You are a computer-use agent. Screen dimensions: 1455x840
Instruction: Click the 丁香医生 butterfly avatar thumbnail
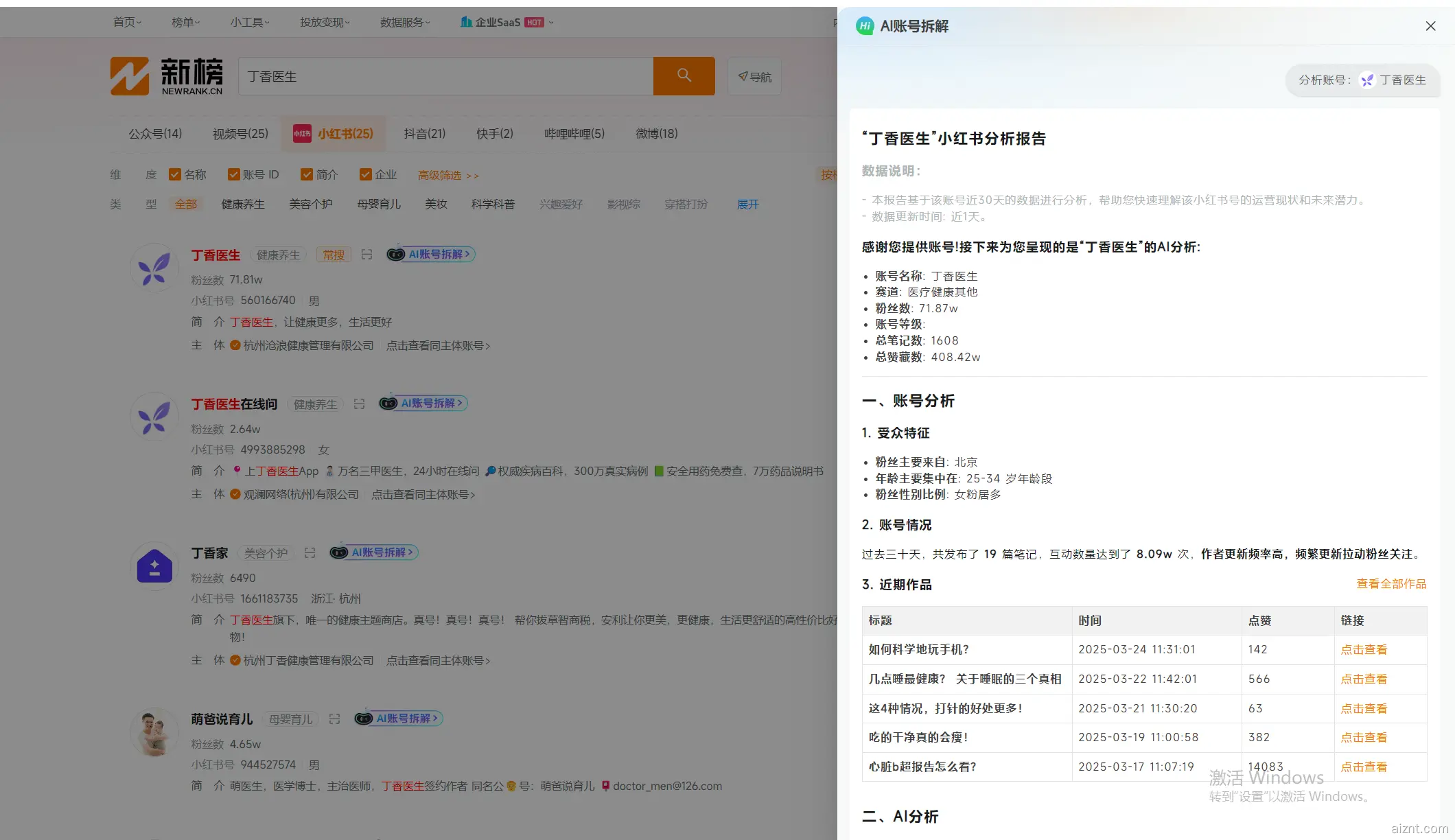(154, 268)
